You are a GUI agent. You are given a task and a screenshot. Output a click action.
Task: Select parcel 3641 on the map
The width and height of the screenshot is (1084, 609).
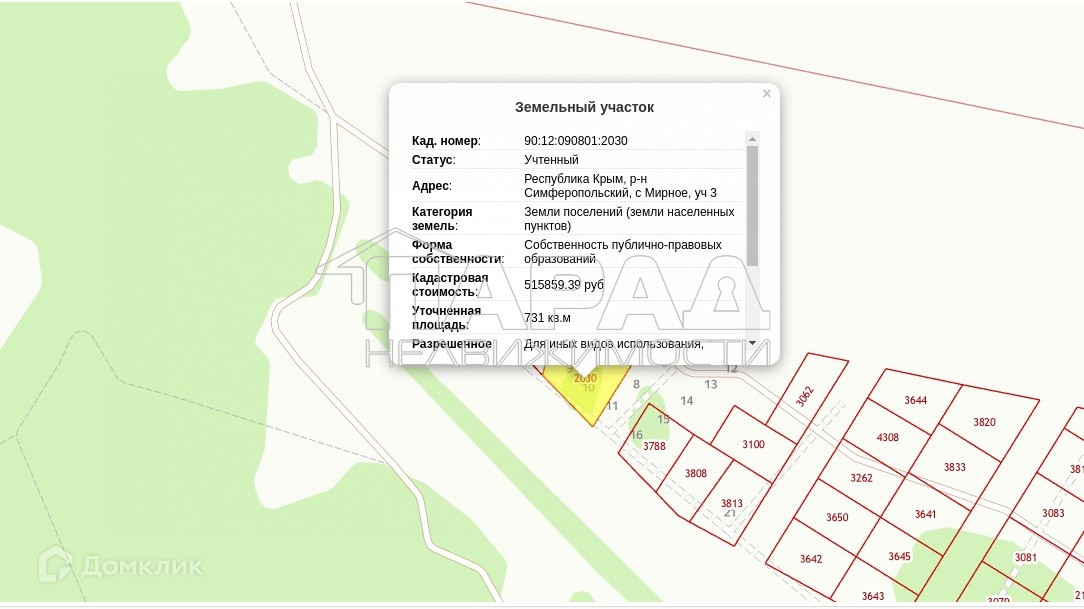(x=926, y=514)
